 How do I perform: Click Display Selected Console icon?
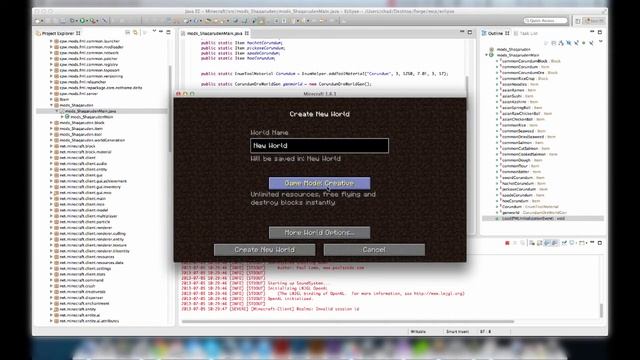(x=572, y=243)
